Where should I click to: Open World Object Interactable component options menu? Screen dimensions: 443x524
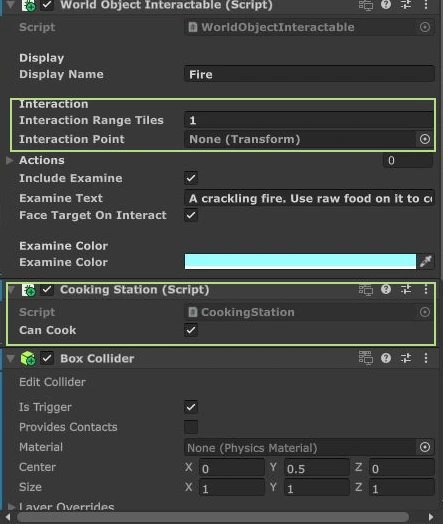(x=426, y=5)
